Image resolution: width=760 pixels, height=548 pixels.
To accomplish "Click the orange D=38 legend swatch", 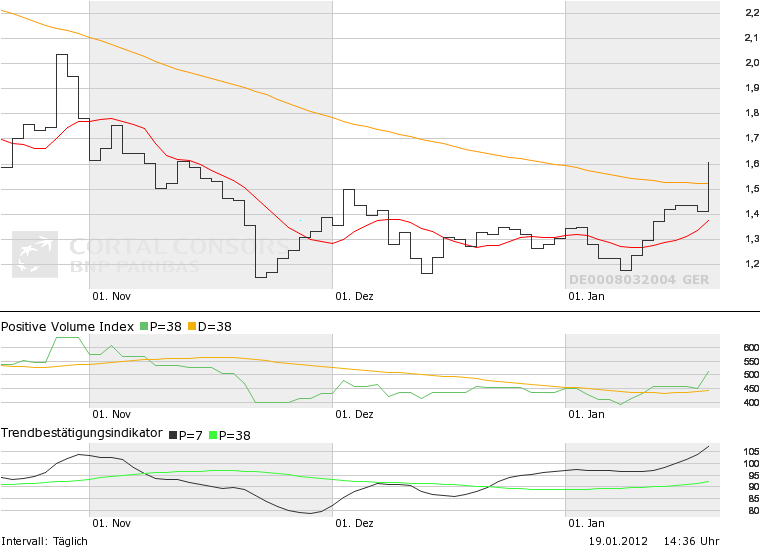I will (192, 327).
